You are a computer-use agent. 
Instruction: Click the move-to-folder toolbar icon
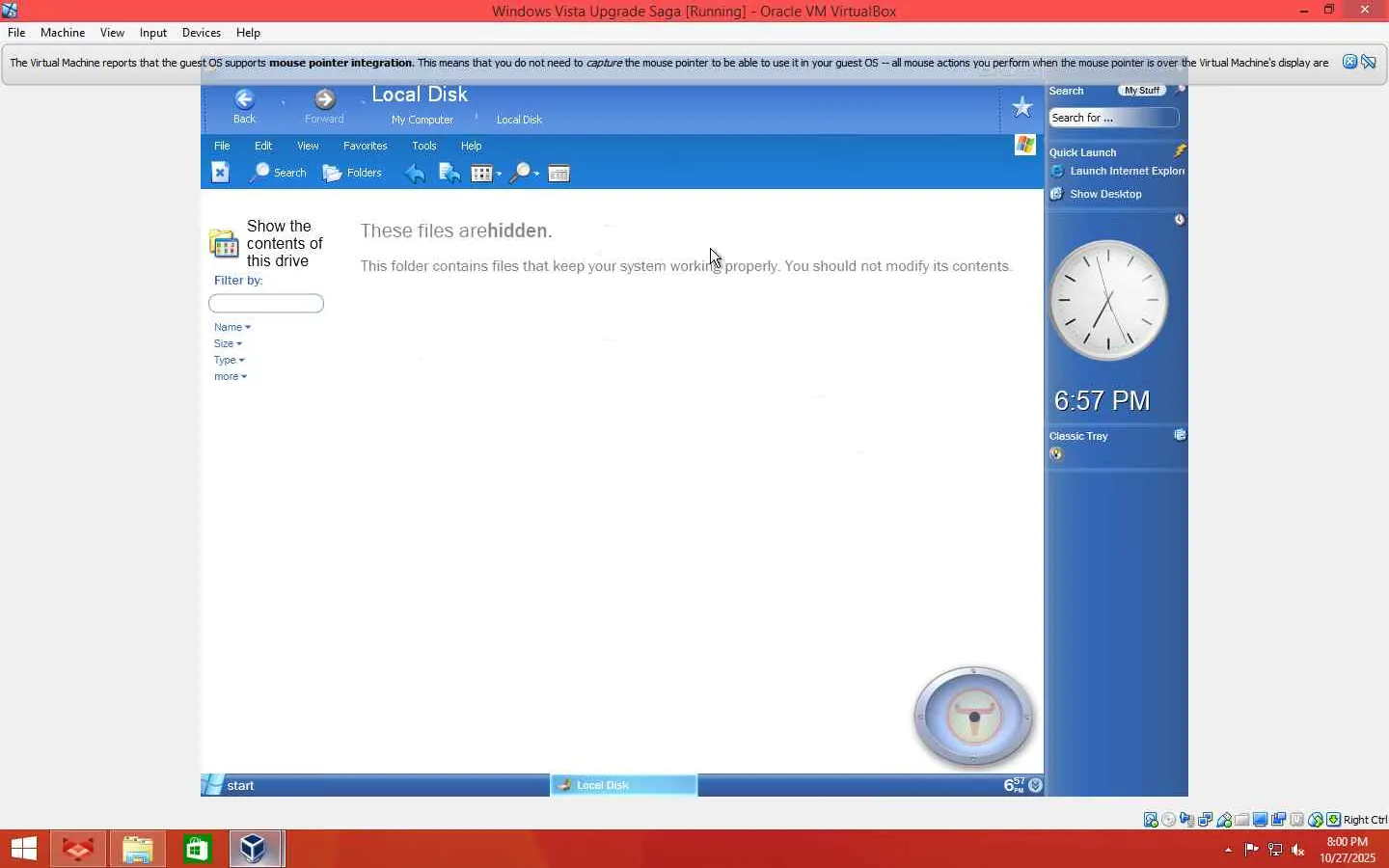(449, 173)
